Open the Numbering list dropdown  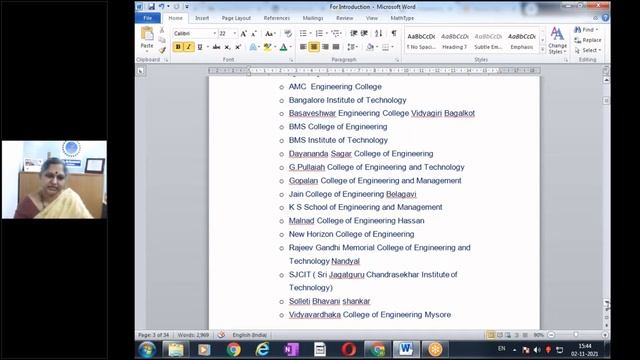327,33
